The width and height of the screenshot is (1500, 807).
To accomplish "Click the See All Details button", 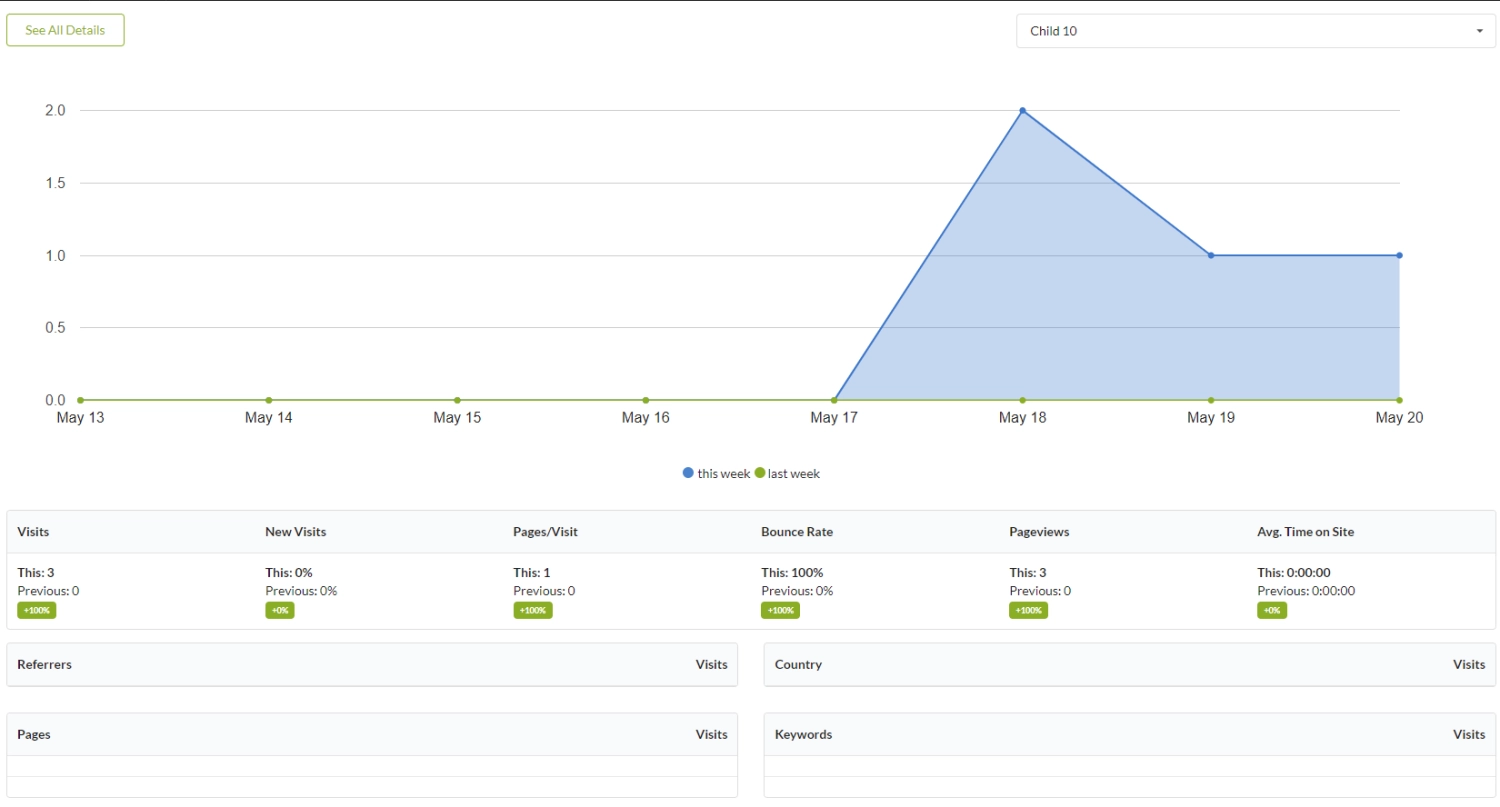I will pos(65,30).
